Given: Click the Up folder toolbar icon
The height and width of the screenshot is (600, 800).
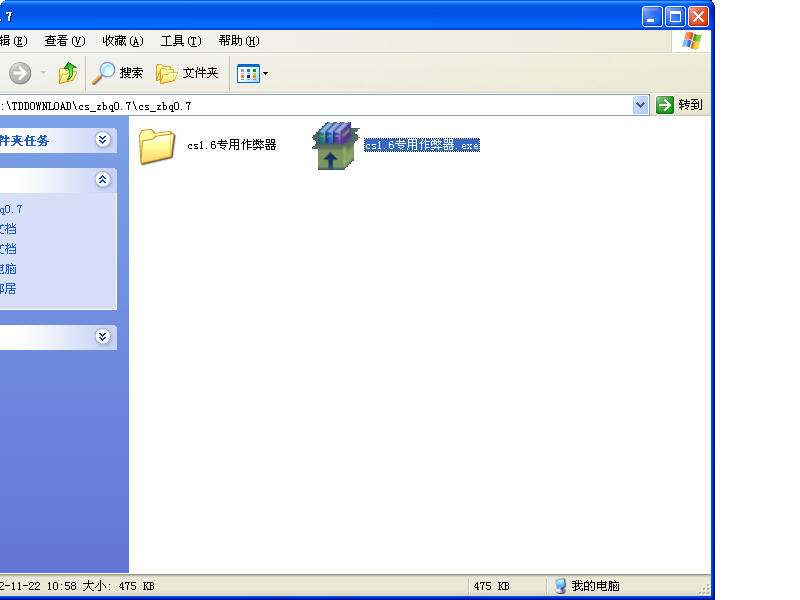Looking at the screenshot, I should pos(68,73).
